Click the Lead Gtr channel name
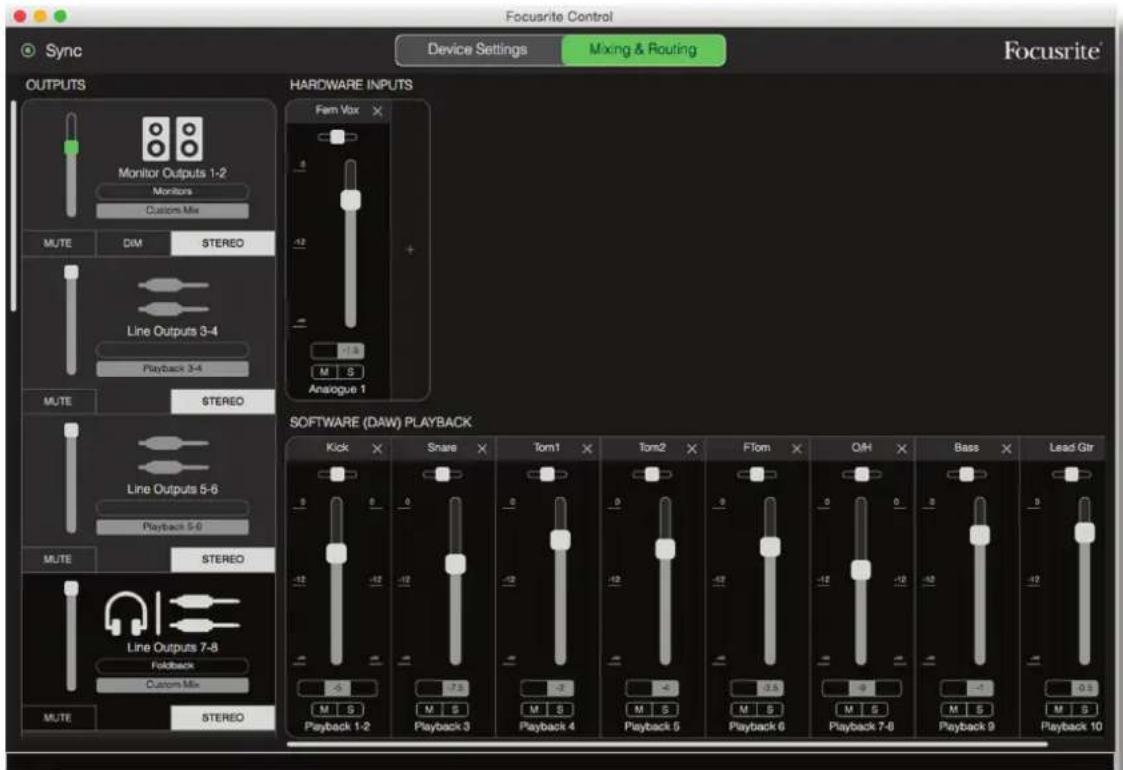This screenshot has height=770, width=1123. pyautogui.click(x=1071, y=448)
